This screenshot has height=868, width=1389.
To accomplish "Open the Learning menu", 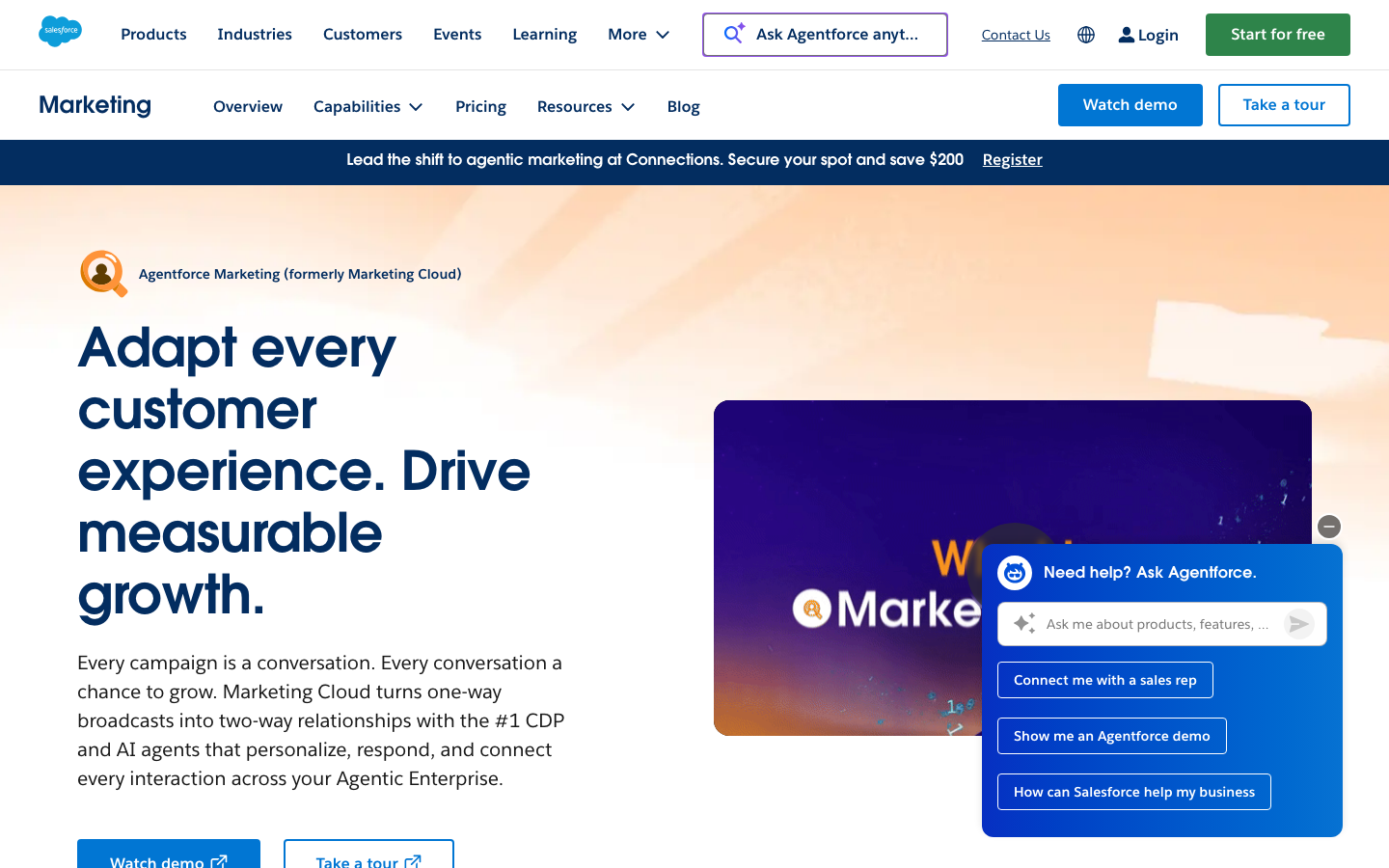I will coord(545,35).
